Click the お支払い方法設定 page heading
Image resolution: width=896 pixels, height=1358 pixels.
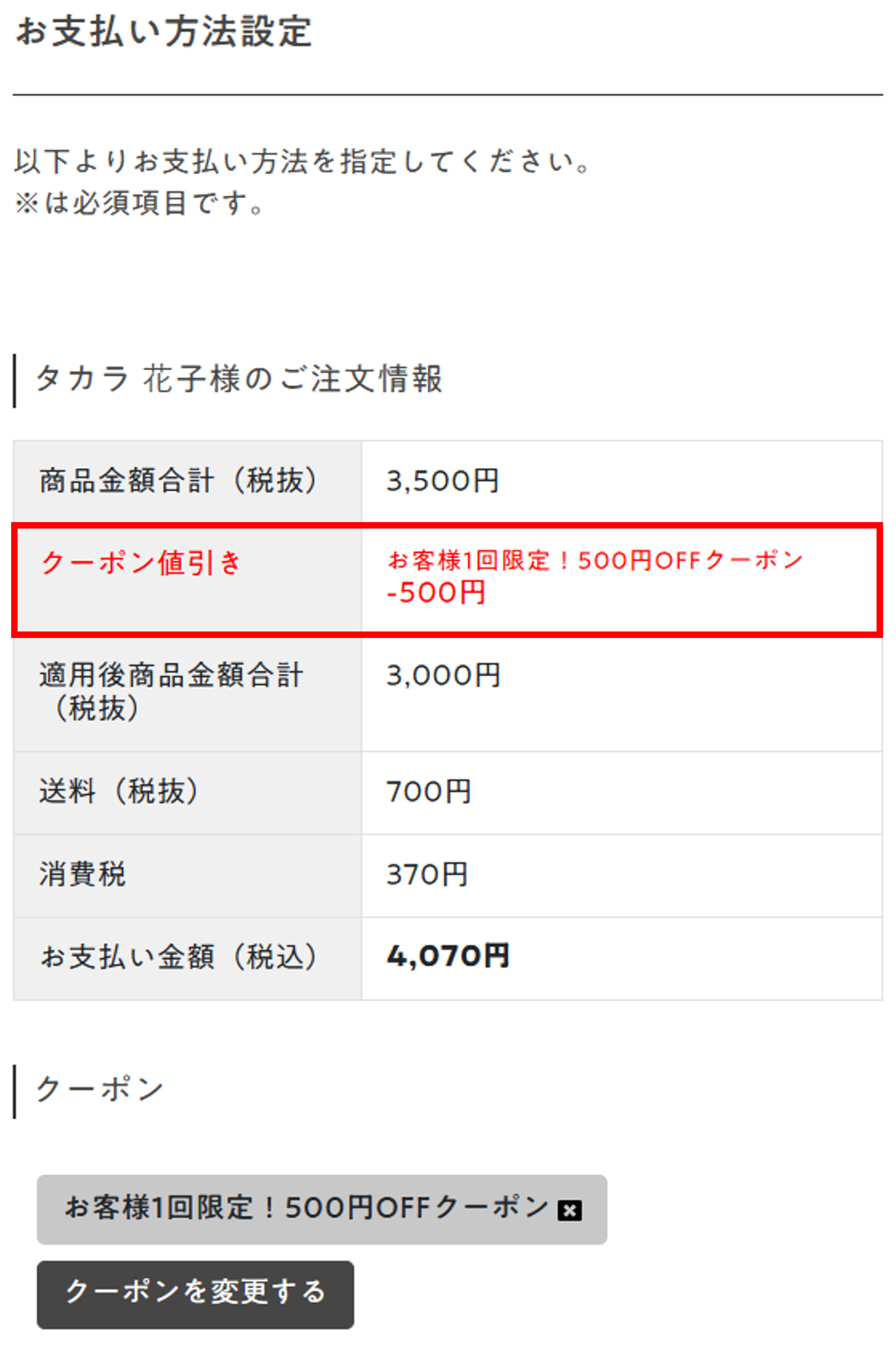(x=164, y=32)
